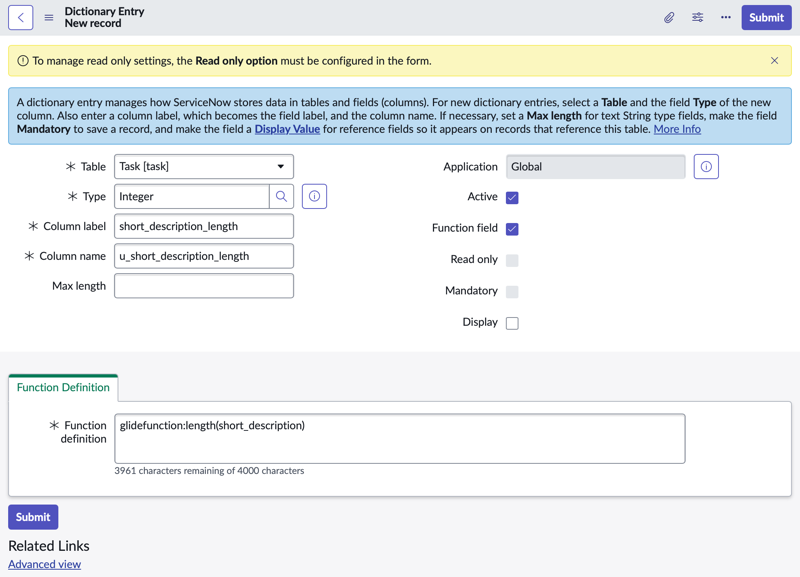This screenshot has width=800, height=577.
Task: Toggle the Mandatory checkbox
Action: point(512,291)
